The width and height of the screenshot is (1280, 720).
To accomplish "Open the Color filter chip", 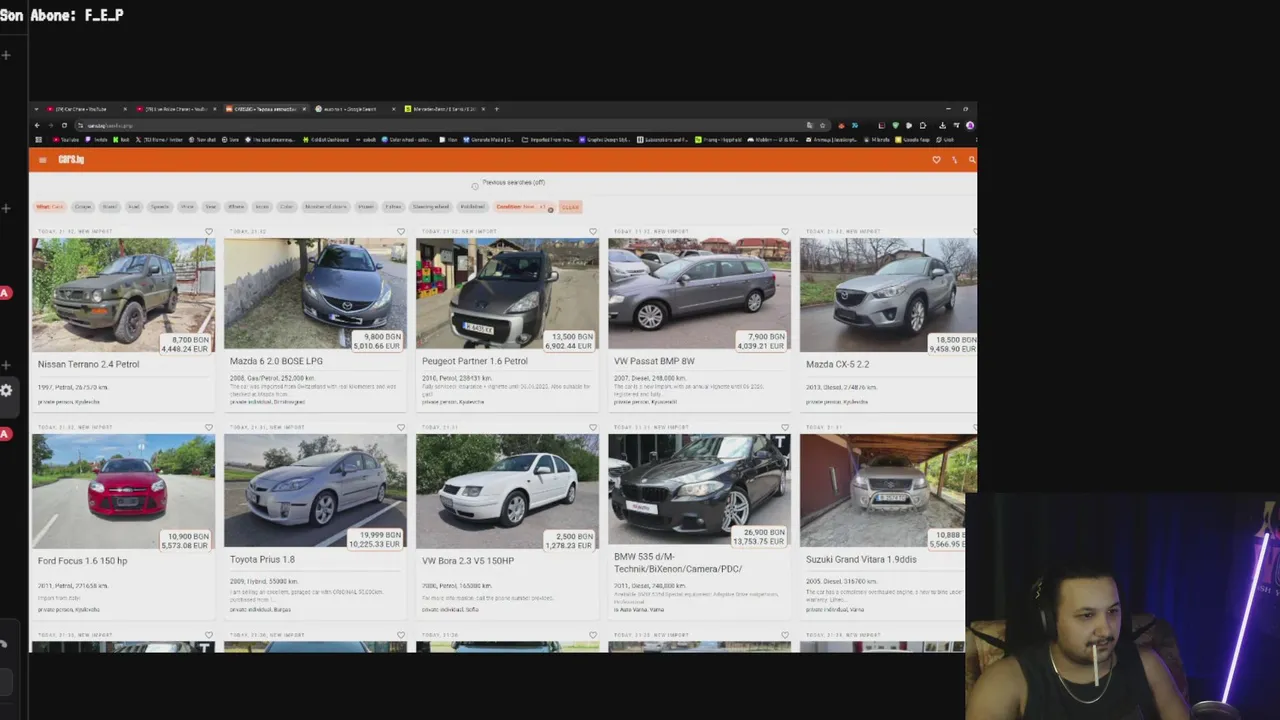I will 286,207.
